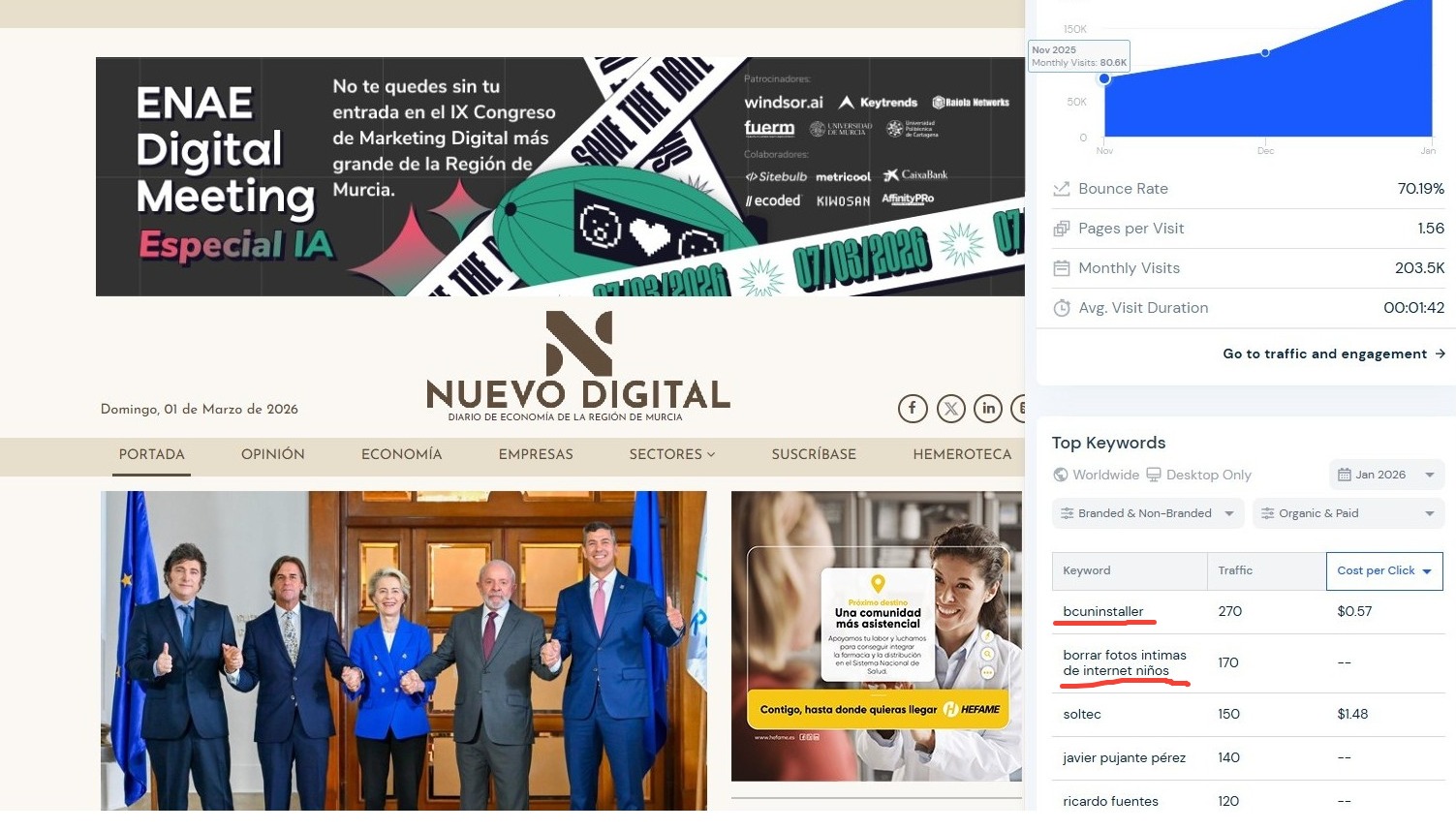Click the Worldwide globe icon
Image resolution: width=1456 pixels, height=830 pixels.
point(1061,475)
